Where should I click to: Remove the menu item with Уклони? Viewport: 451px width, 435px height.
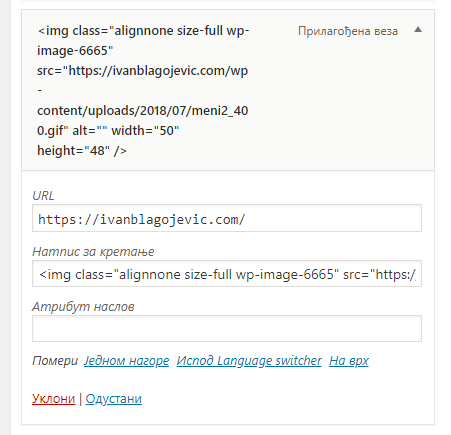[x=53, y=399]
